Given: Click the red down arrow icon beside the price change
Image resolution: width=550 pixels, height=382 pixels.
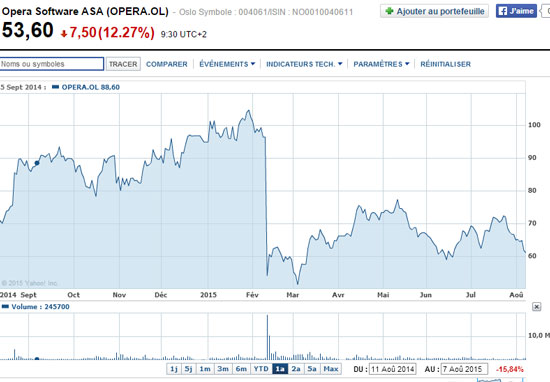Looking at the screenshot, I should (x=64, y=34).
